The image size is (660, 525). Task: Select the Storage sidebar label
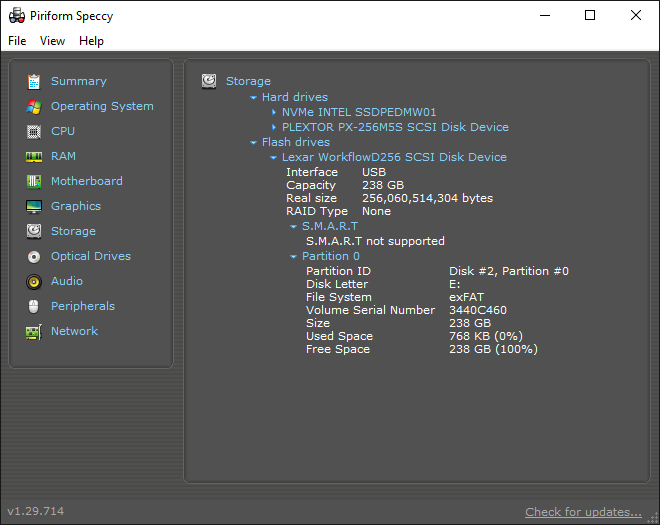[73, 231]
